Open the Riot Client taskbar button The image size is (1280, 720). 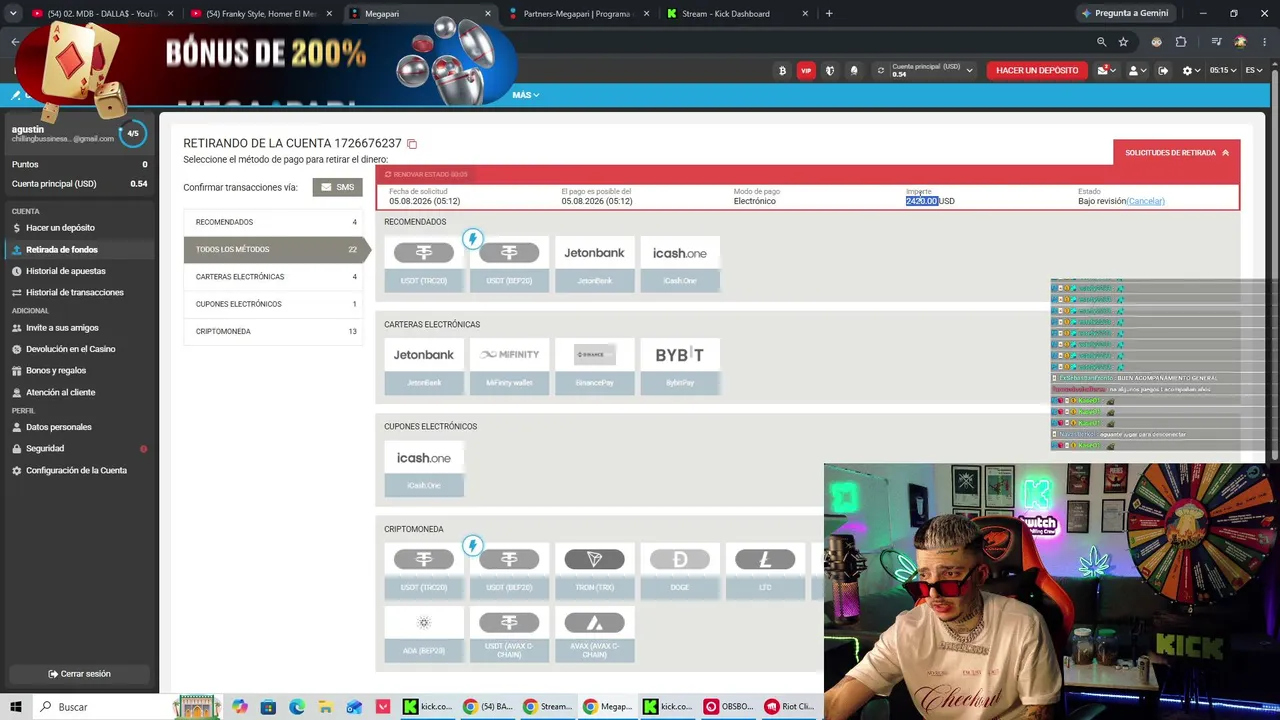pos(789,707)
